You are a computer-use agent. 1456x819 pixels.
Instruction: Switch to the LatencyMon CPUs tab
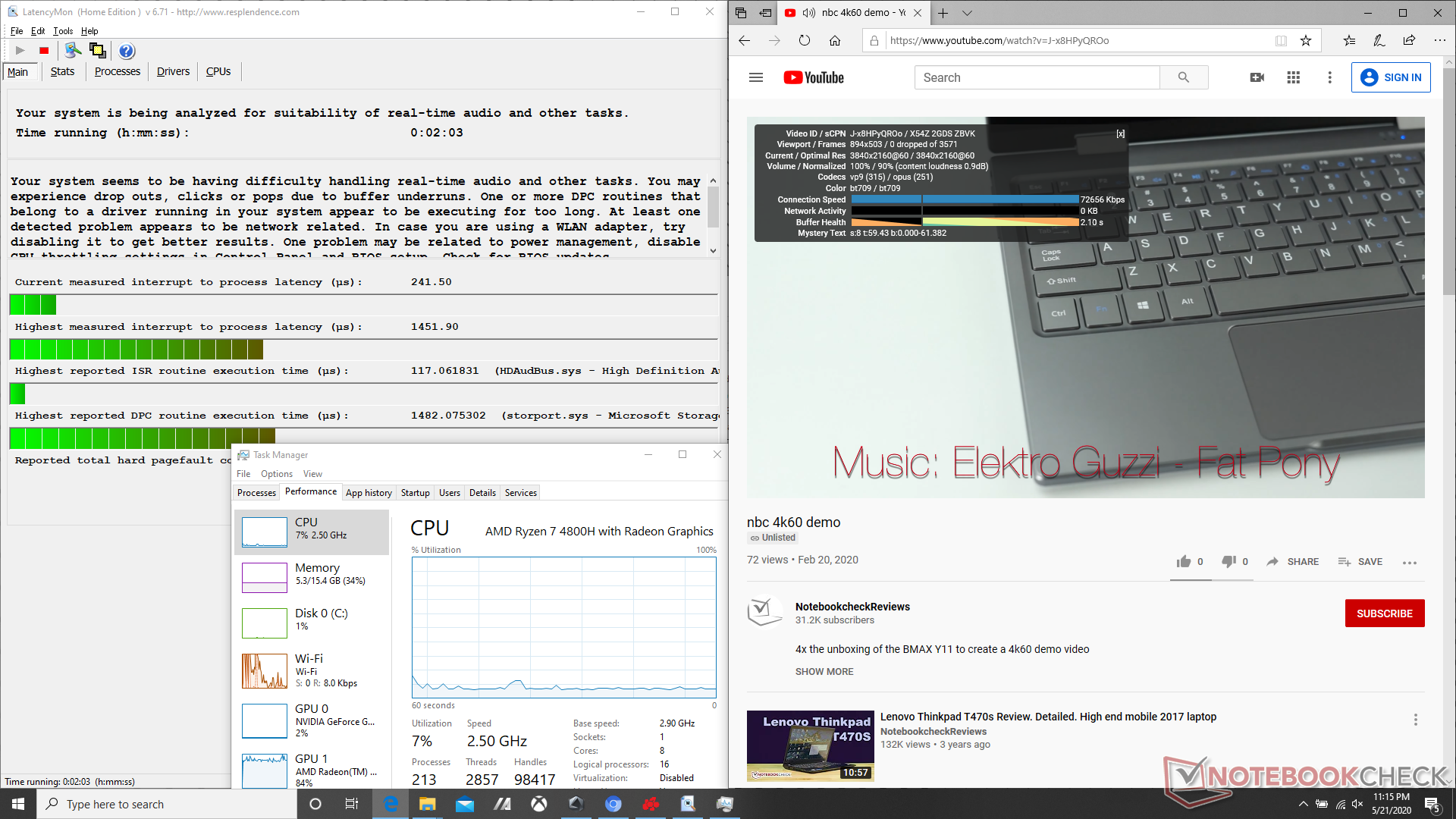click(x=218, y=71)
